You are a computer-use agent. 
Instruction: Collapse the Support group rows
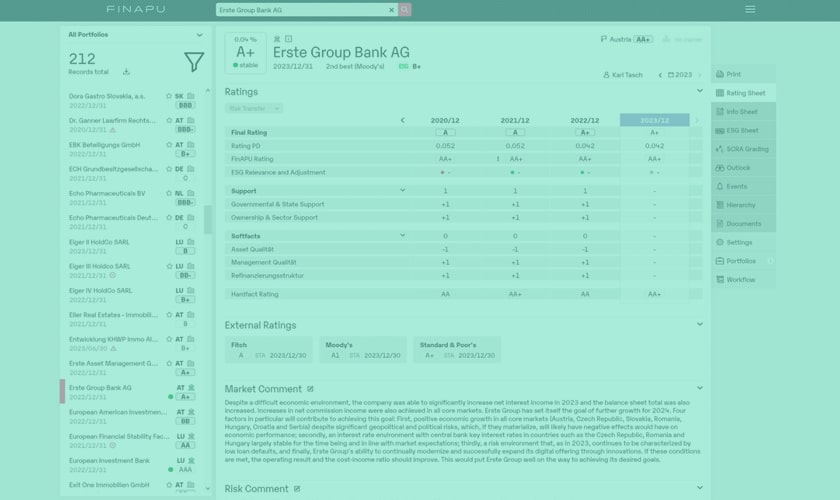[x=402, y=190]
